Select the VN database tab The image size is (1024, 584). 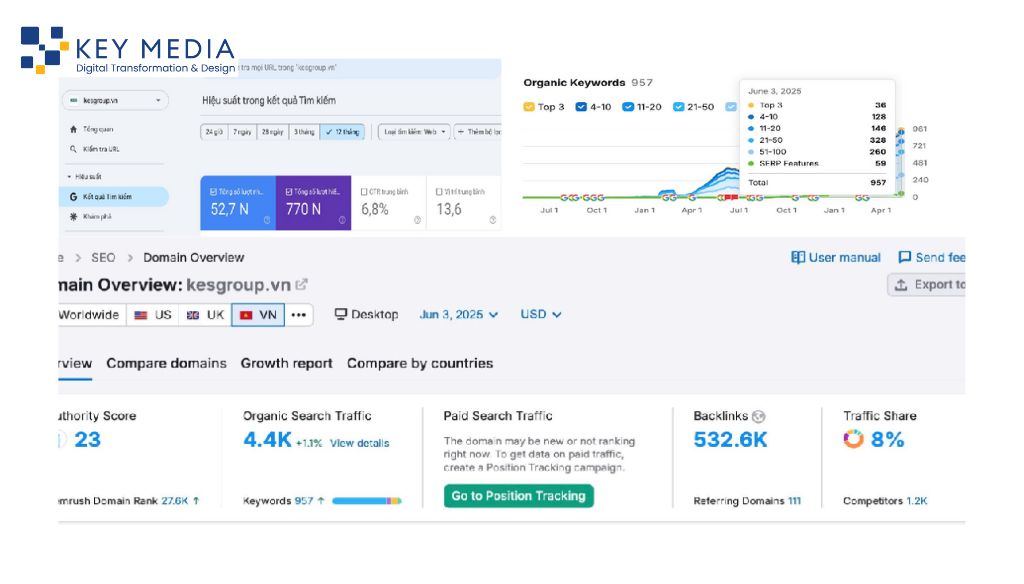258,315
